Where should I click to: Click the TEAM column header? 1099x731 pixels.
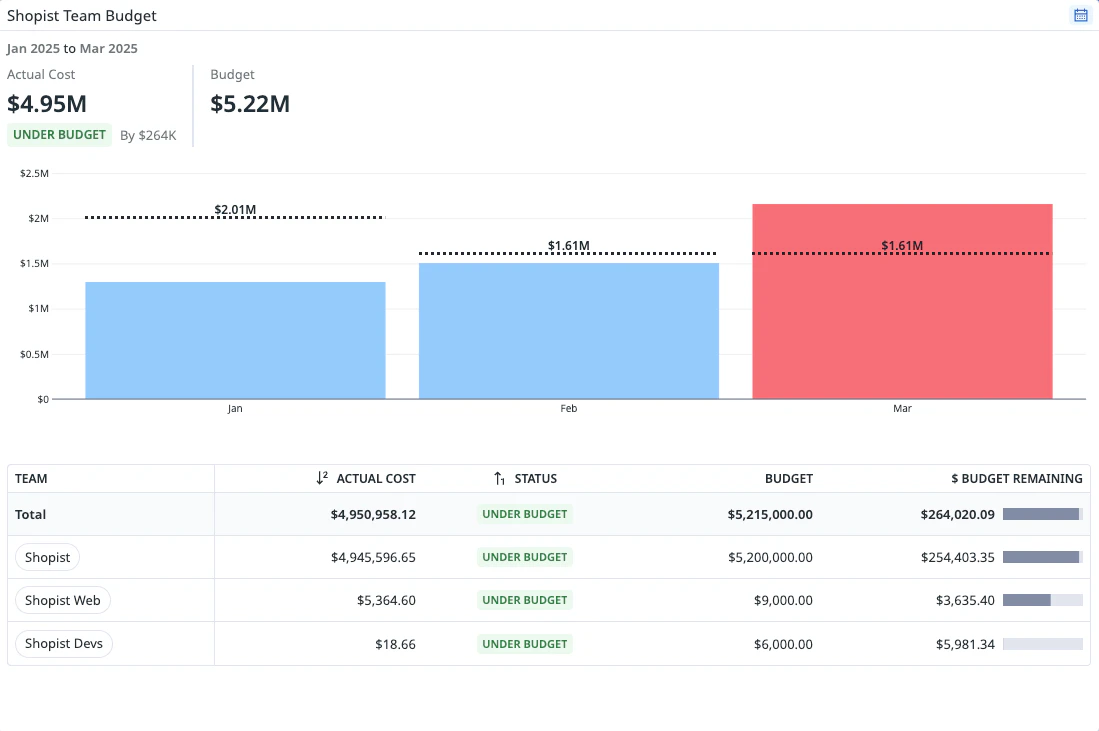[32, 479]
